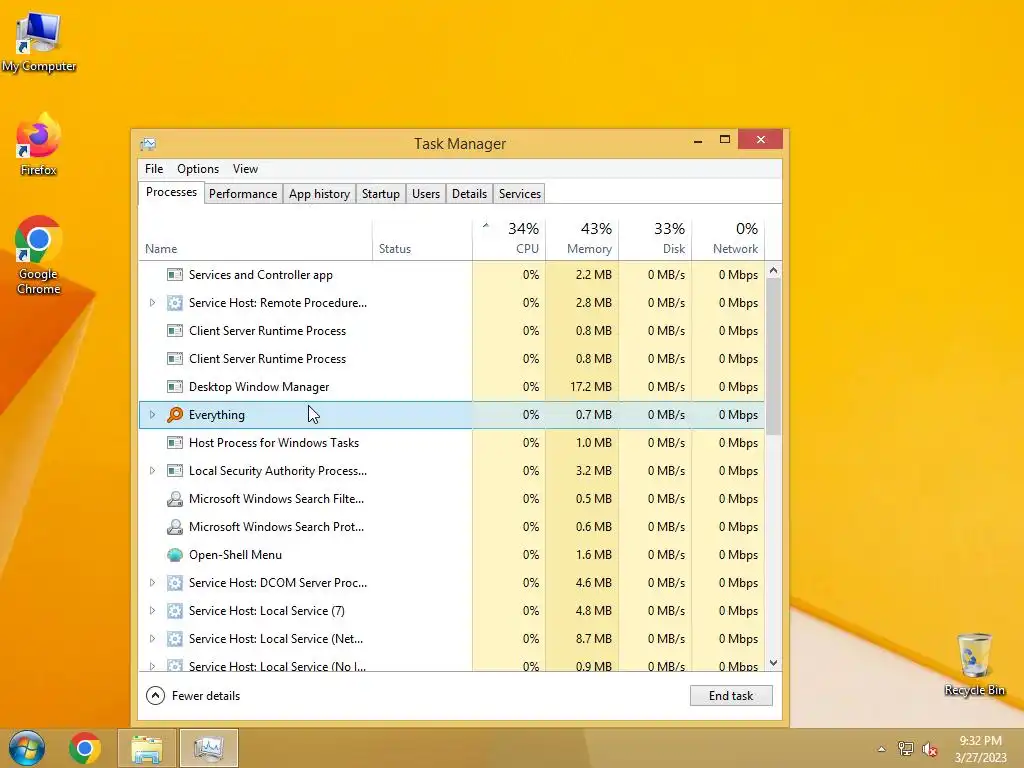Open the Recycle Bin on desktop

[x=974, y=664]
